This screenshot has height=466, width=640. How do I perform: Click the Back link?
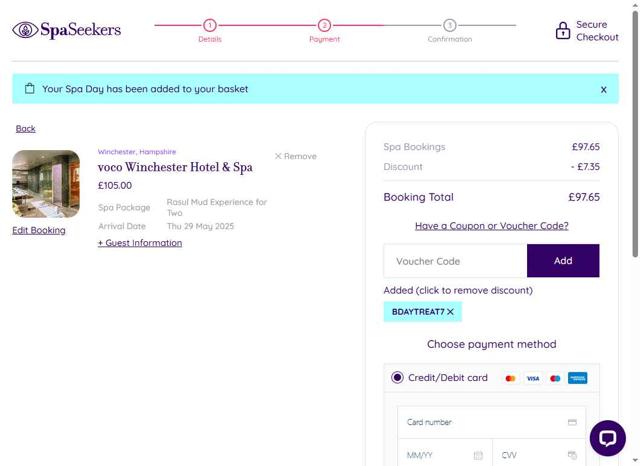26,129
